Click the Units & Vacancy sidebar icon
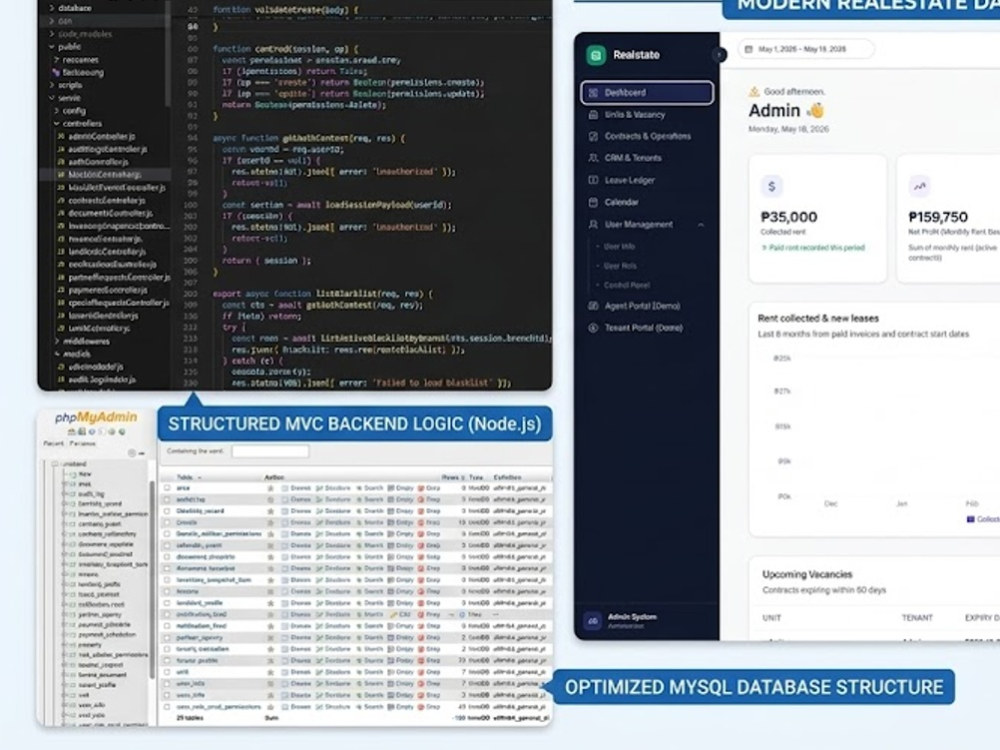 coord(593,115)
